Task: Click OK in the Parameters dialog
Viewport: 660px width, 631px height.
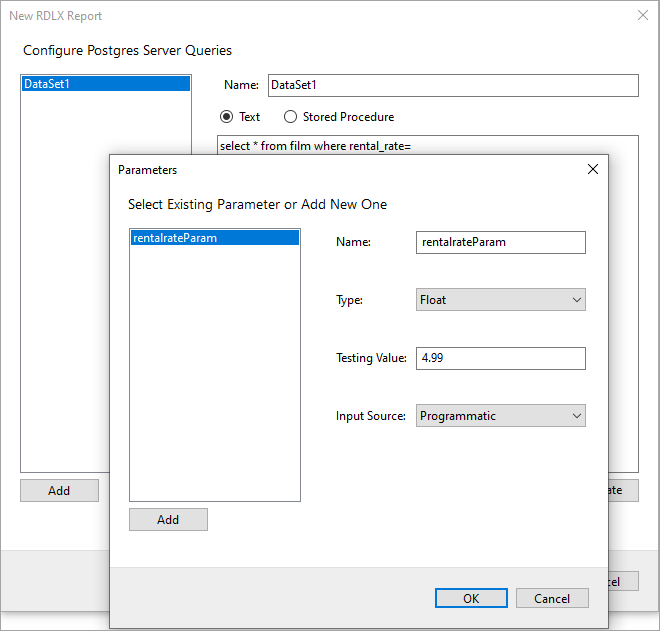Action: coord(471,598)
